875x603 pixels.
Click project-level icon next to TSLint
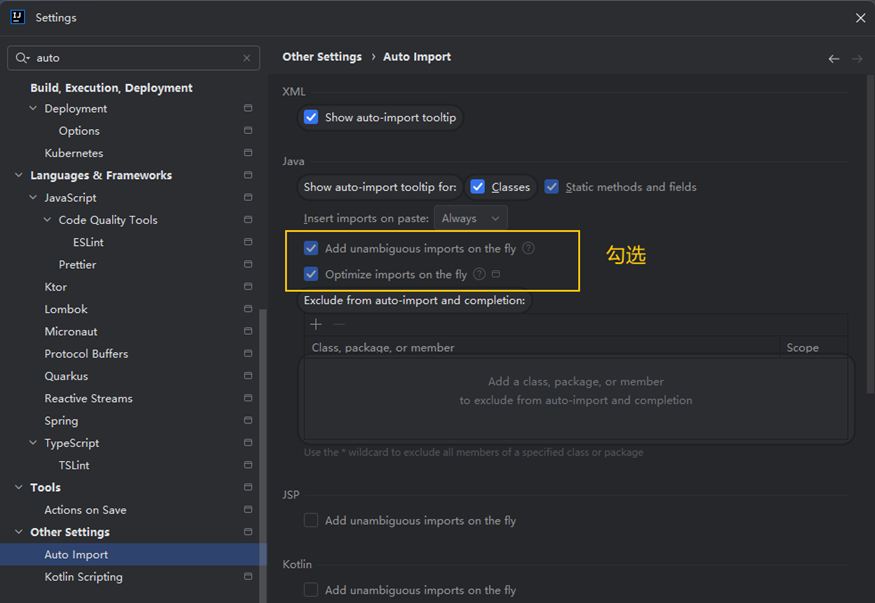[248, 465]
